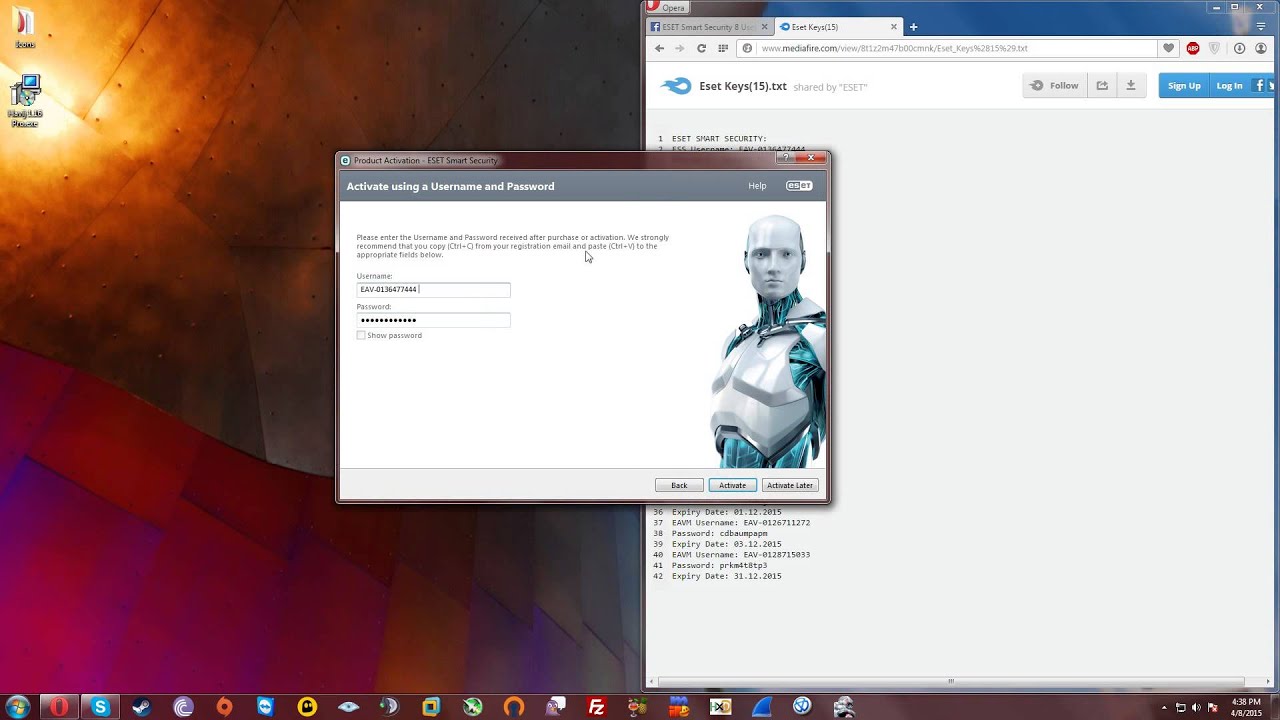
Task: Close the ESET Smart Security 8 Facebook tab
Action: (x=765, y=27)
